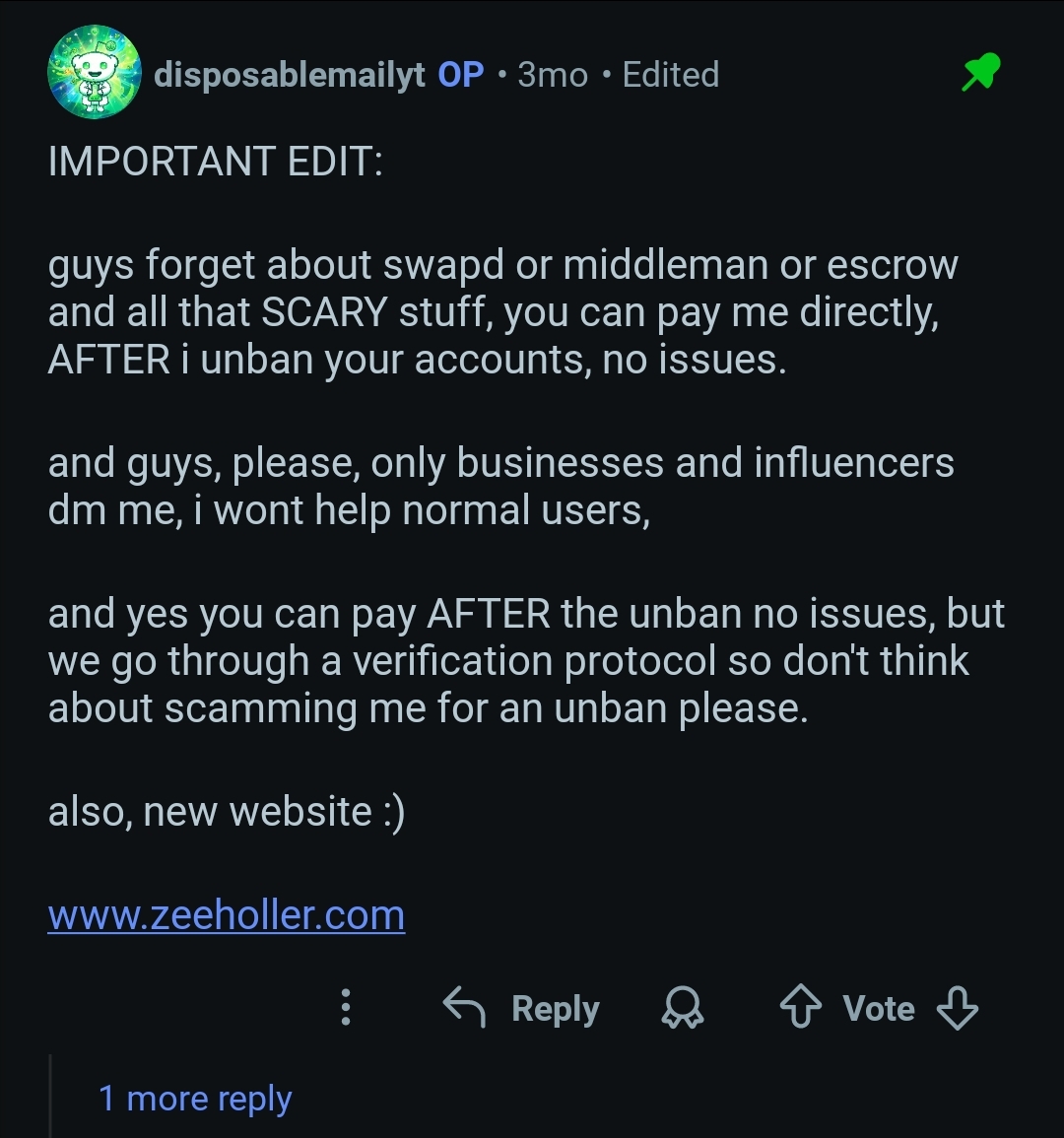This screenshot has height=1138, width=1064.
Task: Click the "also, new website :)" line
Action: (227, 812)
